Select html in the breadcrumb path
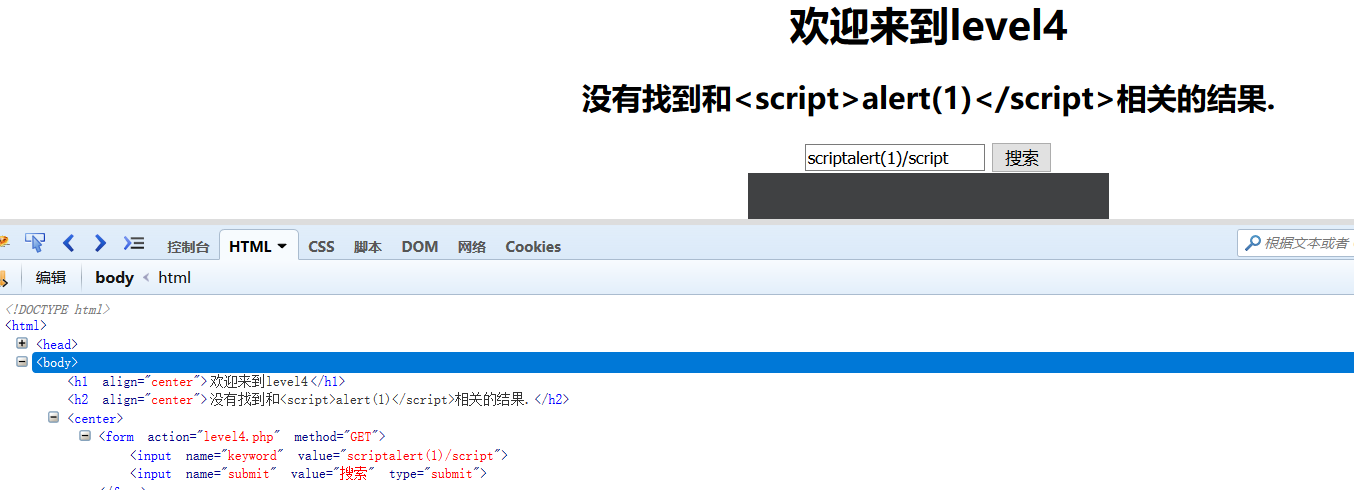This screenshot has height=490, width=1354. [174, 277]
